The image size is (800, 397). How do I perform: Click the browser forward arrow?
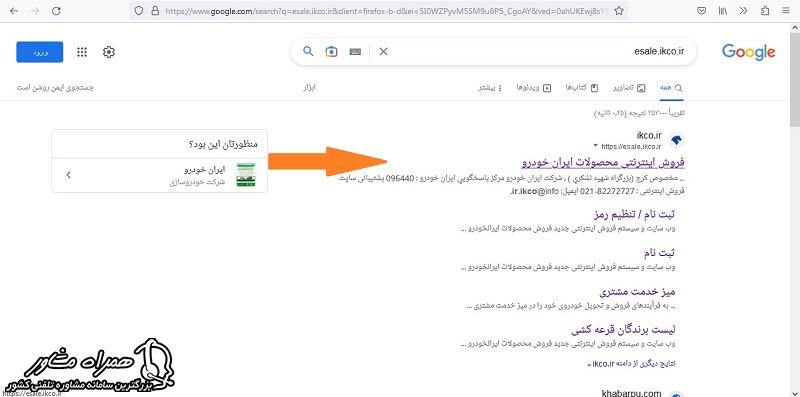pyautogui.click(x=35, y=11)
